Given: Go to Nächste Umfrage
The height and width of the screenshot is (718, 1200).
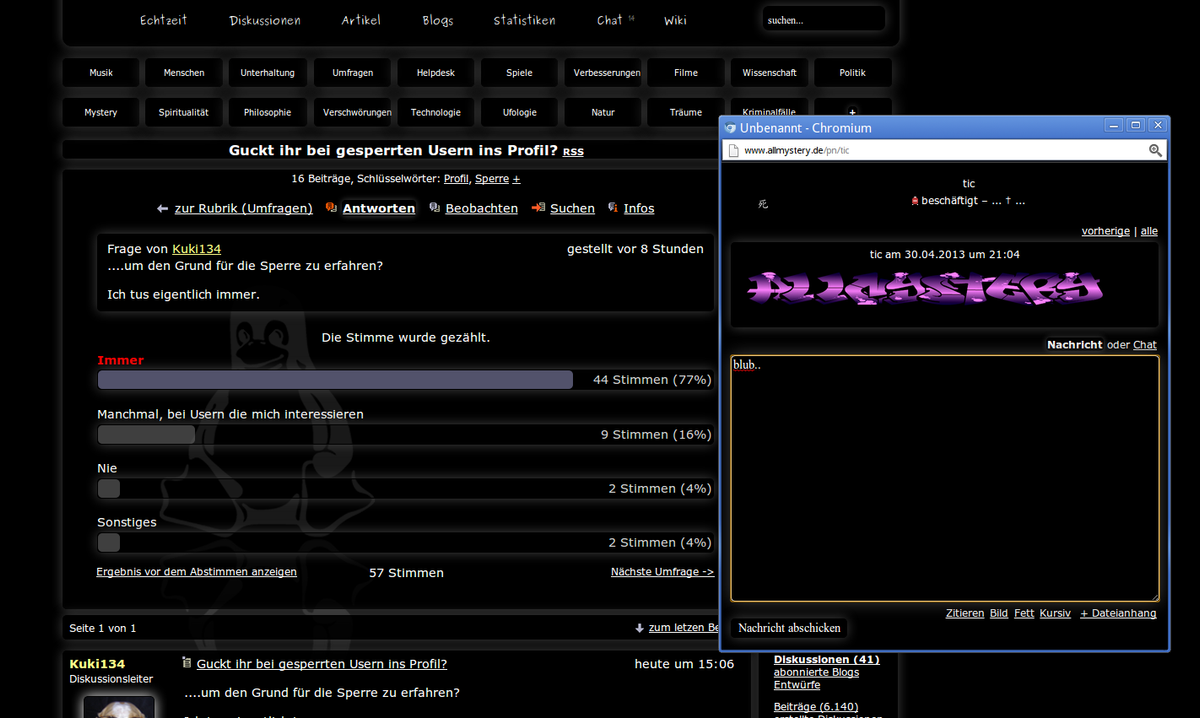Looking at the screenshot, I should pos(663,572).
